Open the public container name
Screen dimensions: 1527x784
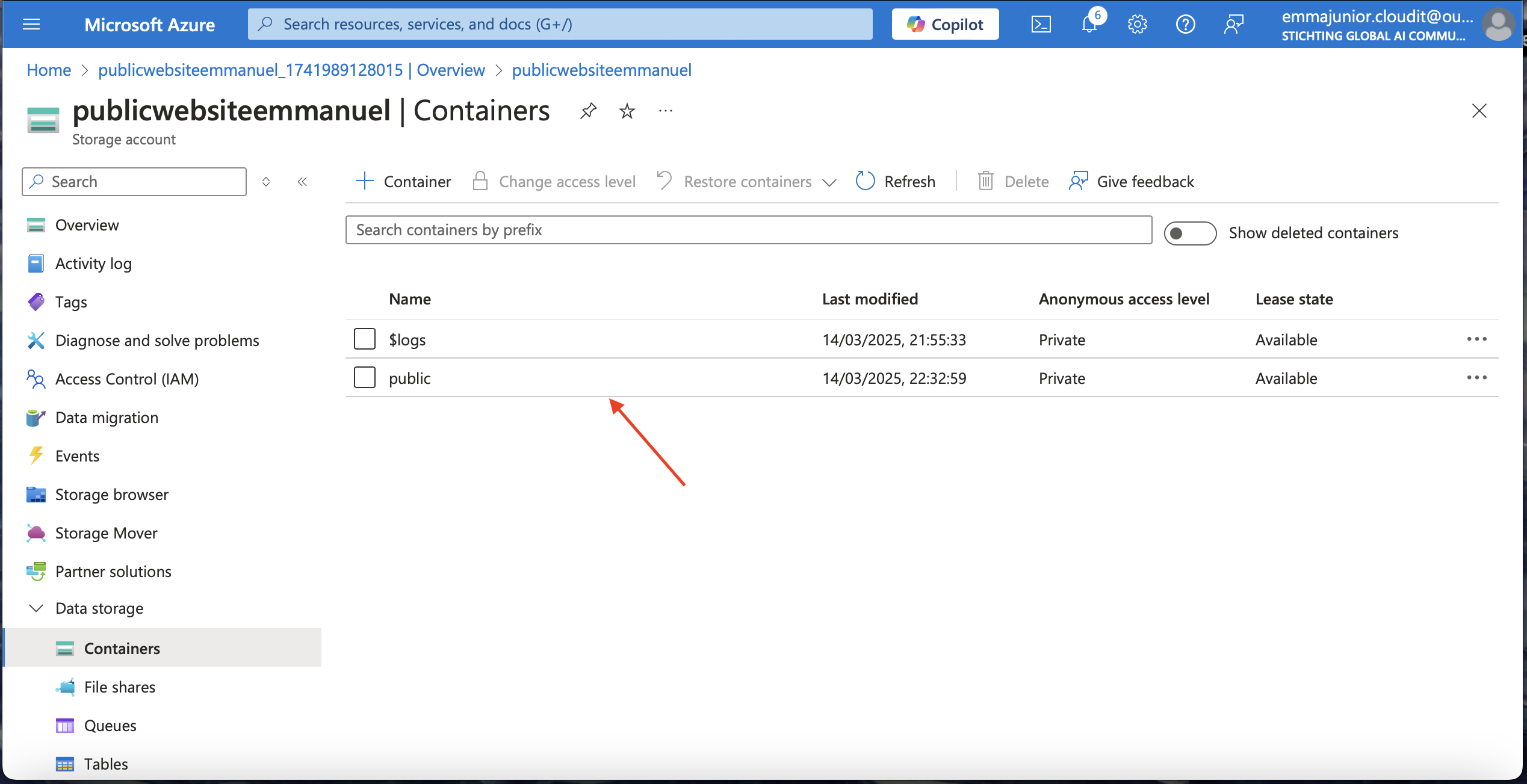click(x=409, y=378)
